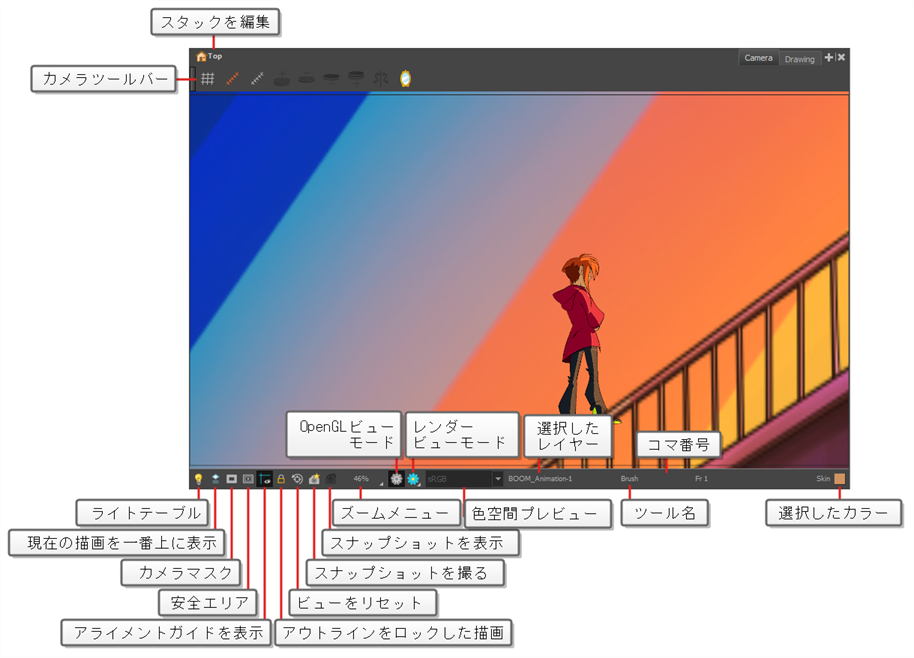Click the Fr 1 frame number

click(x=701, y=479)
